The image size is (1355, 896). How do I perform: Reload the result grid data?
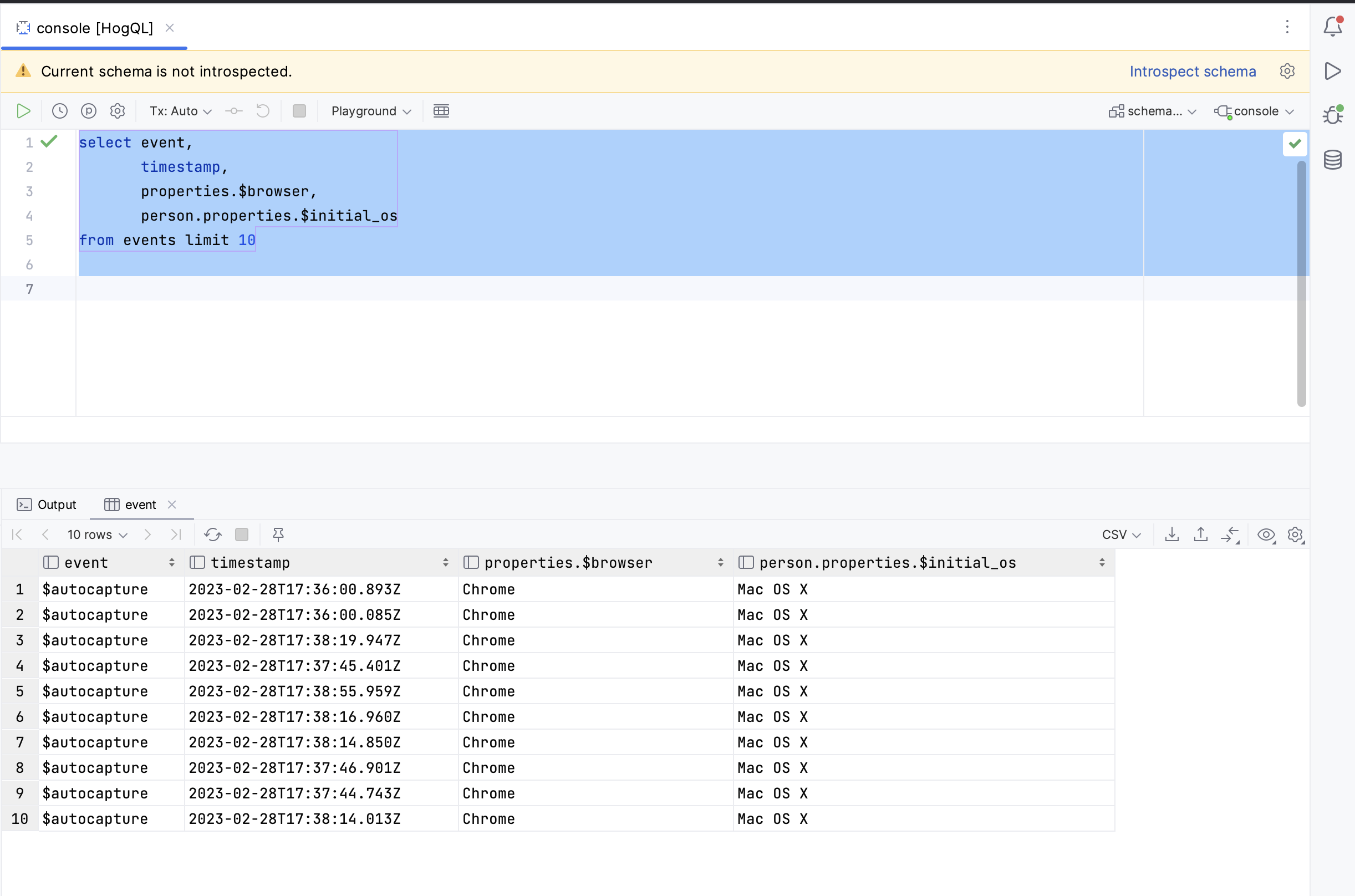coord(212,534)
